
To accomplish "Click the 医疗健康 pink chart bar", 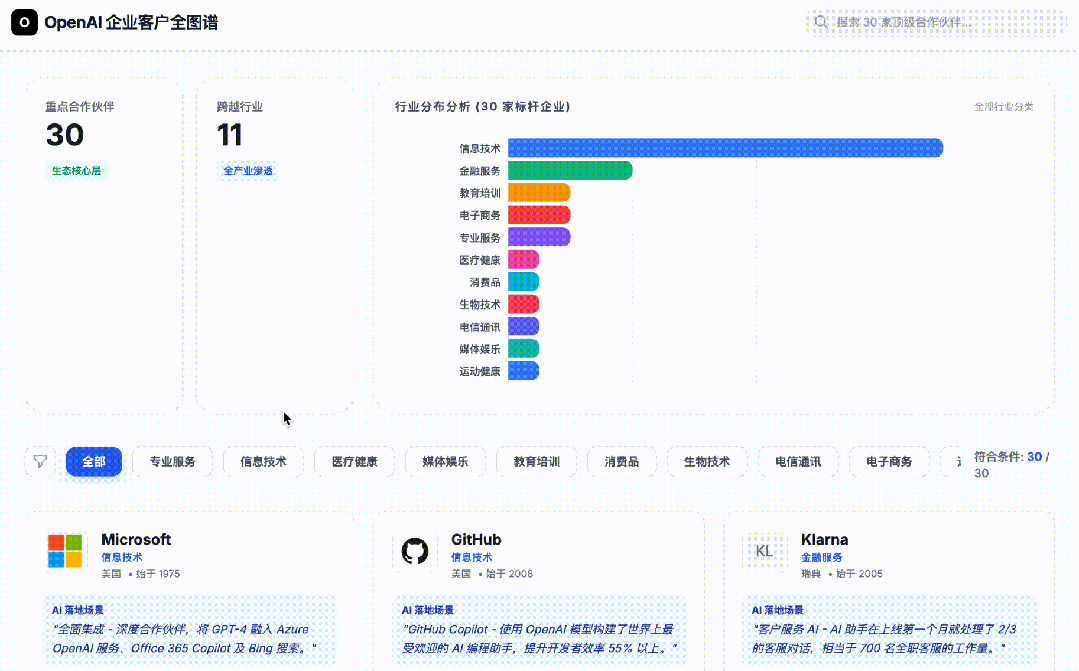I will [524, 259].
